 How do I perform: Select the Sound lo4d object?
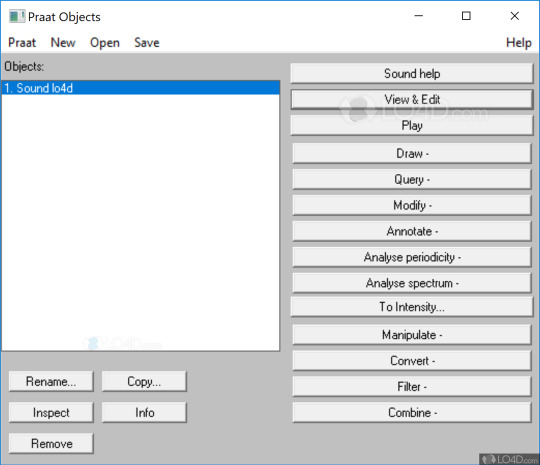pyautogui.click(x=141, y=88)
